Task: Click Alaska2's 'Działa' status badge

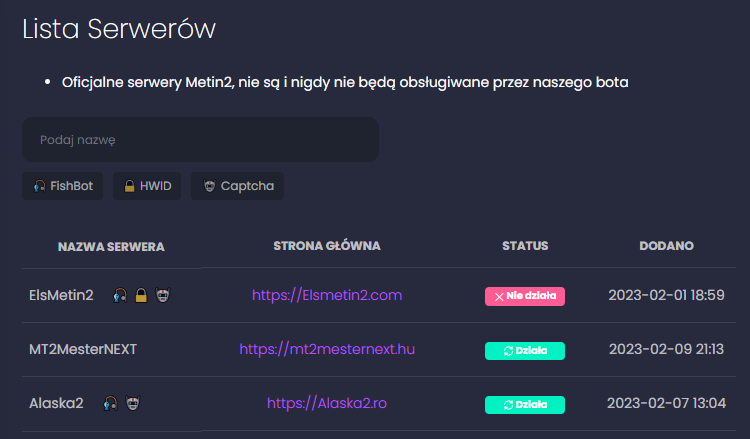Action: 525,405
